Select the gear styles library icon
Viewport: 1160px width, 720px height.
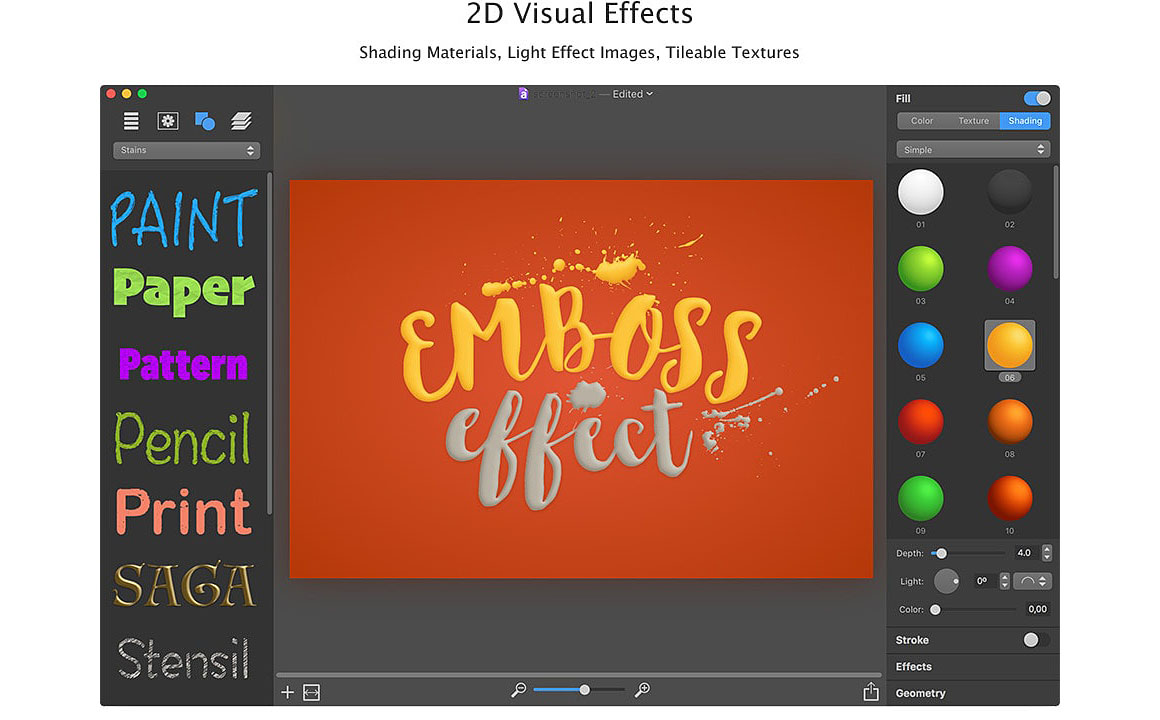click(x=168, y=121)
